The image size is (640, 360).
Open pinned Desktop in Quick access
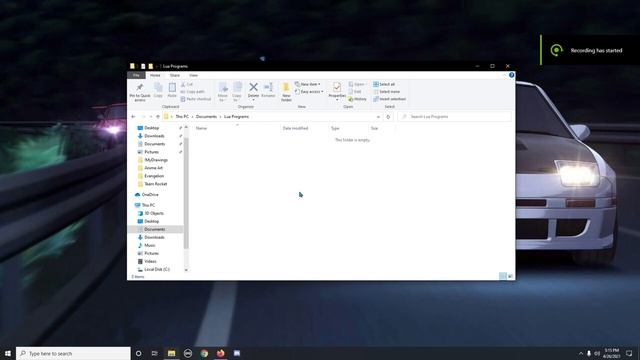tap(151, 128)
